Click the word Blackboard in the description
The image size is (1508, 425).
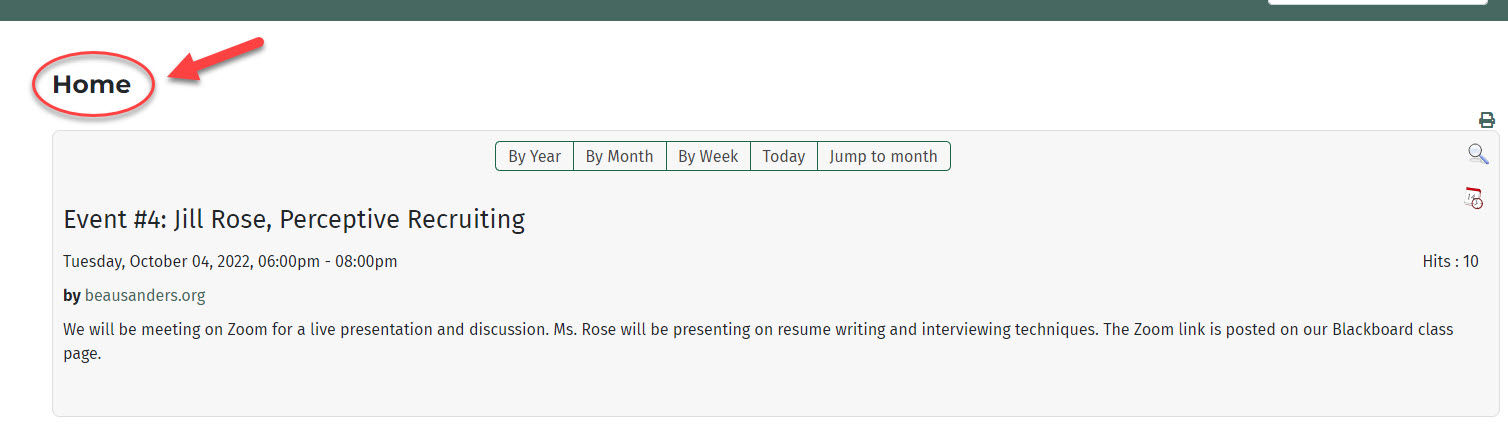1371,329
